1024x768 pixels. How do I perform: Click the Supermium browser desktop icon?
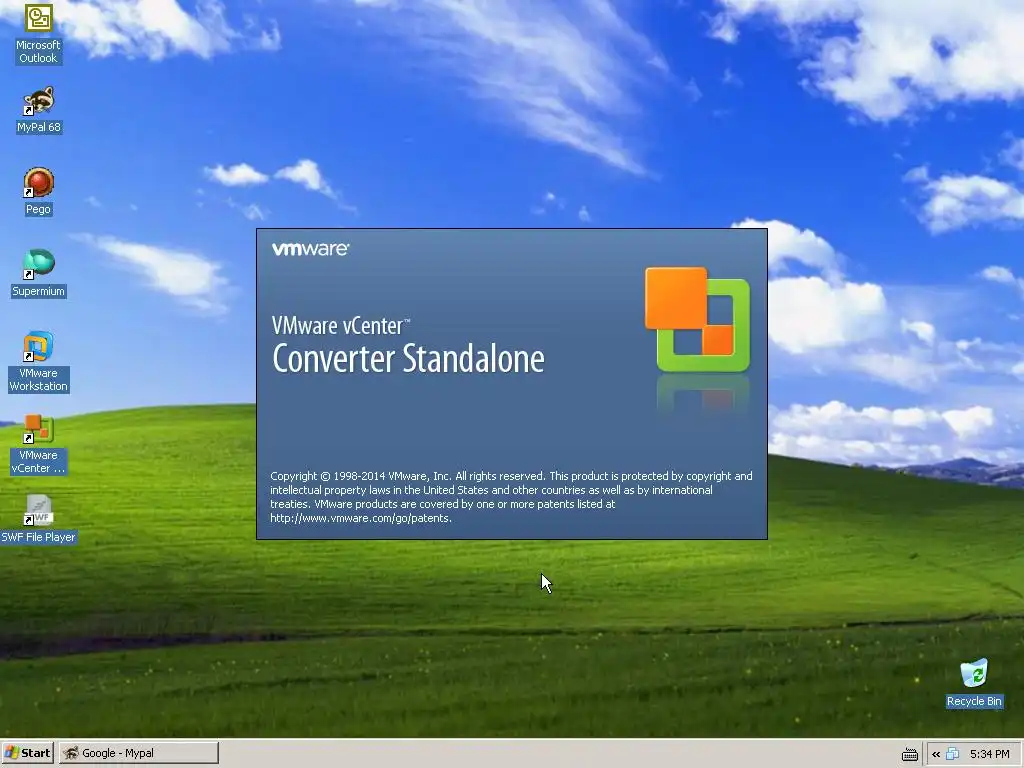[39, 274]
